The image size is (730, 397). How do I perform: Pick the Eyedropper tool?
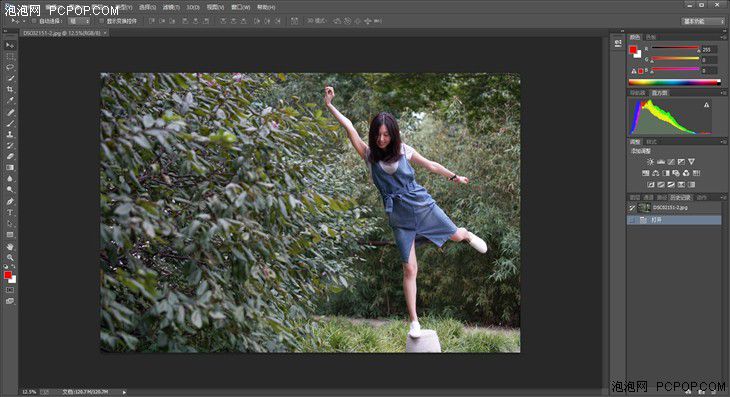10,100
